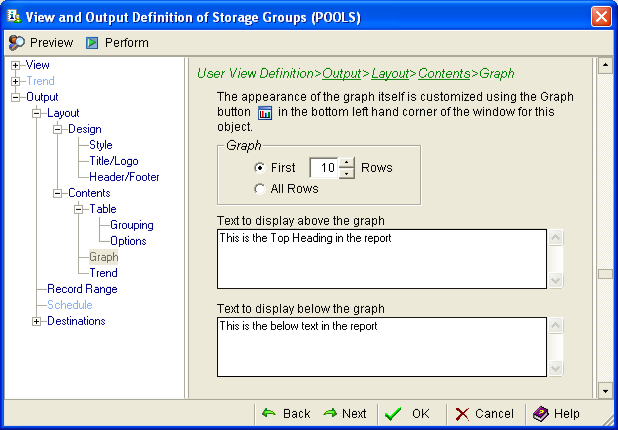Image resolution: width=618 pixels, height=430 pixels.
Task: Select the All Rows radio button
Action: 259,189
